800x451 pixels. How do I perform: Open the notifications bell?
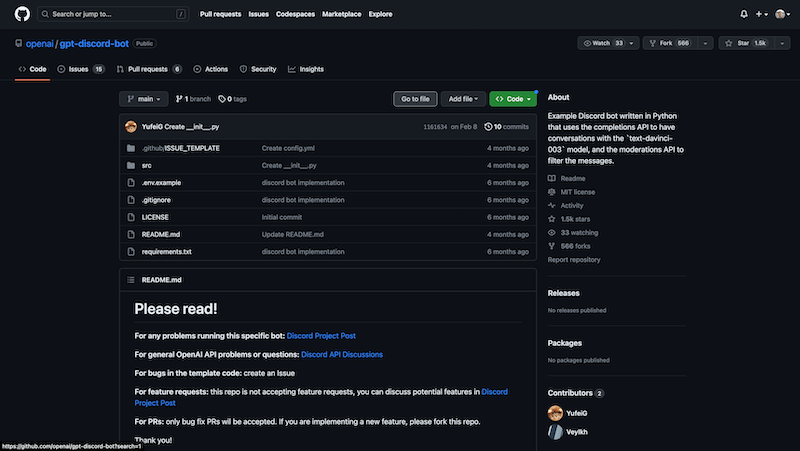[x=743, y=14]
